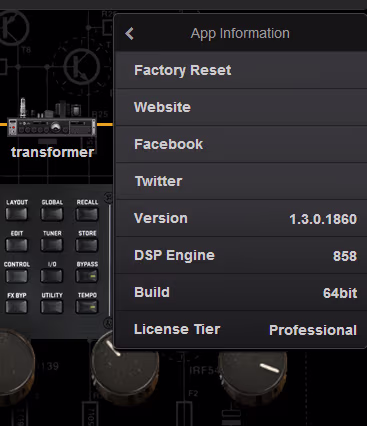Image resolution: width=367 pixels, height=426 pixels.
Task: Push the EDIT button
Action: click(17, 245)
